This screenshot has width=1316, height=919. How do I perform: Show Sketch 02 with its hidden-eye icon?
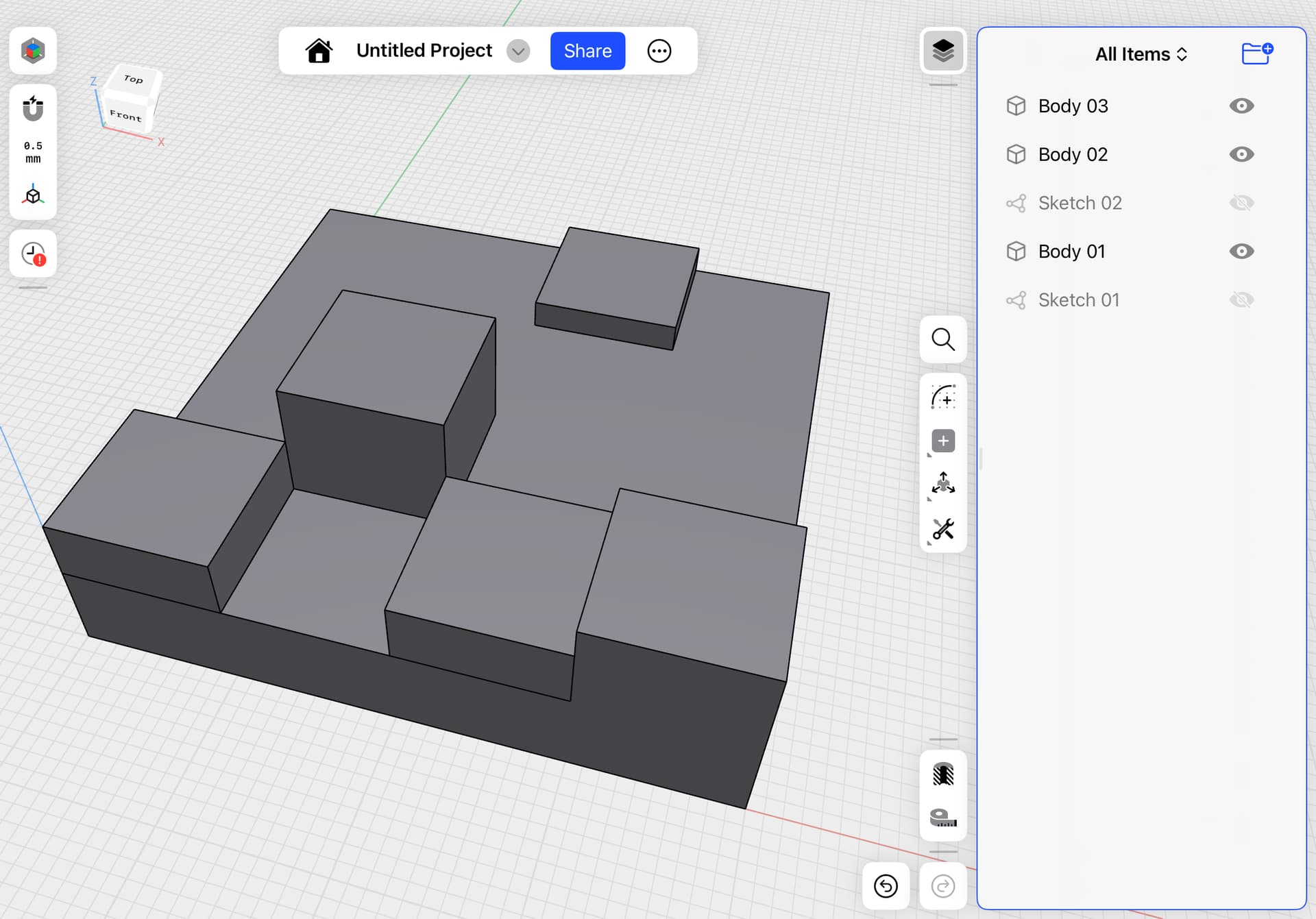(1241, 203)
